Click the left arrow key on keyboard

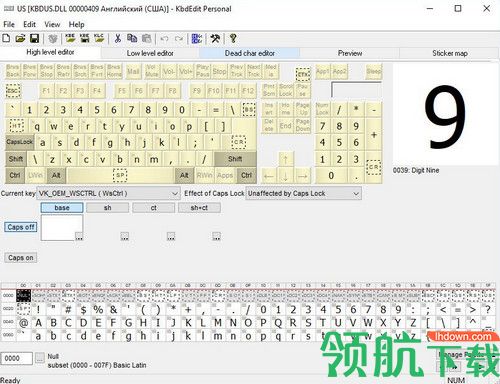(x=269, y=175)
